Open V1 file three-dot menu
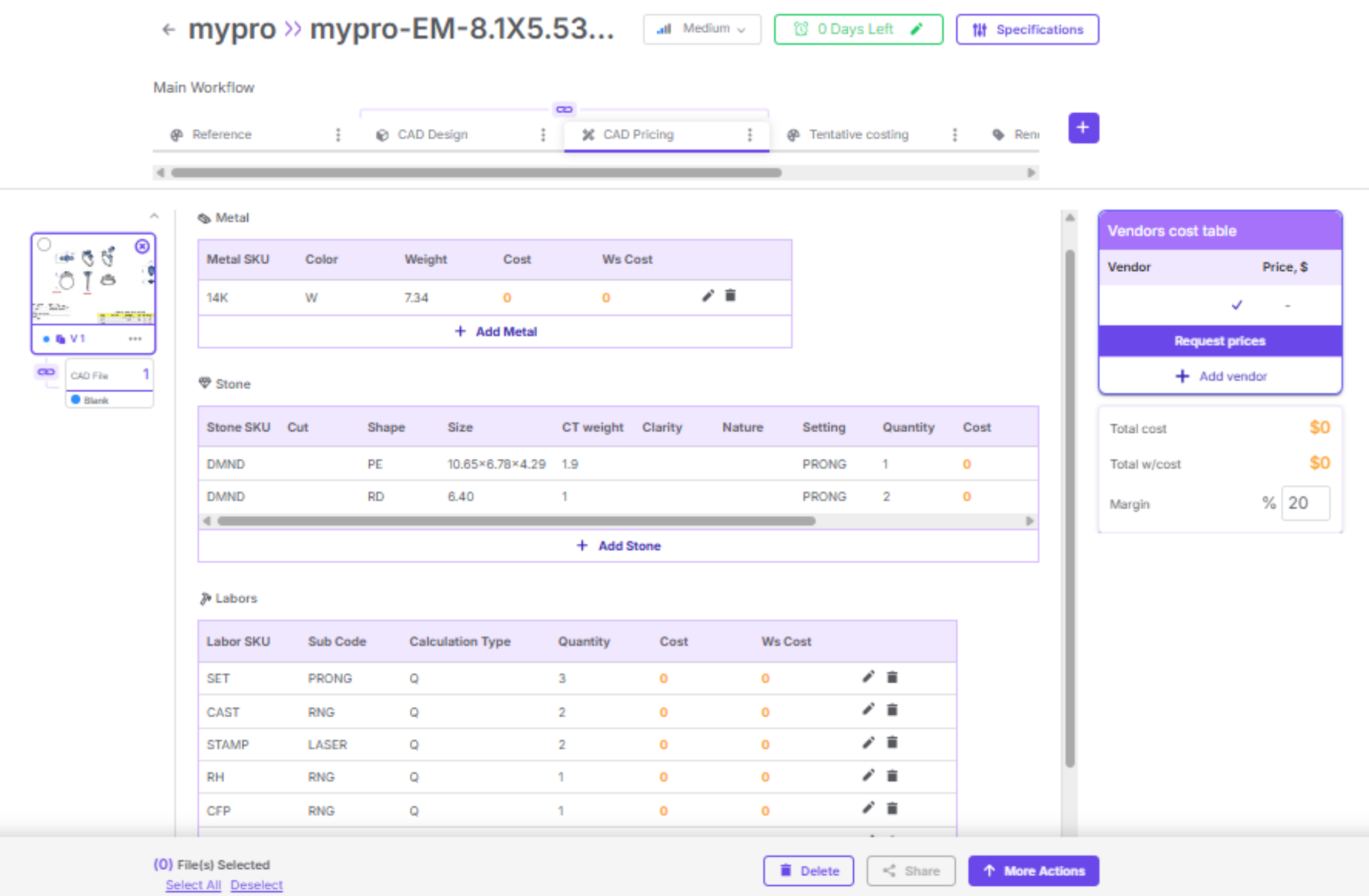Screen dimensions: 1369x896 click(135, 339)
